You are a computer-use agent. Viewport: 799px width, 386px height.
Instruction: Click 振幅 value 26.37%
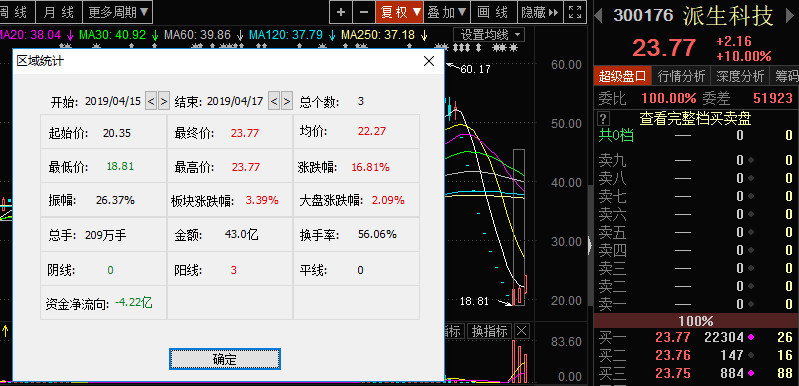115,200
